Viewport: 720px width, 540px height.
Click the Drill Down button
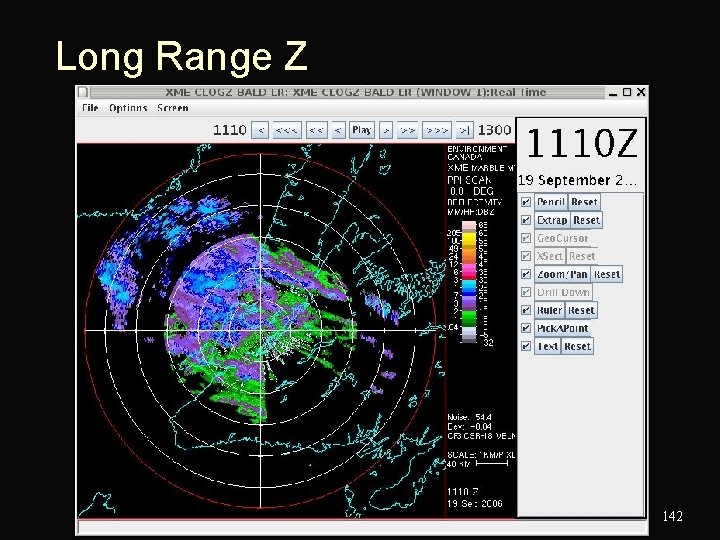(563, 292)
